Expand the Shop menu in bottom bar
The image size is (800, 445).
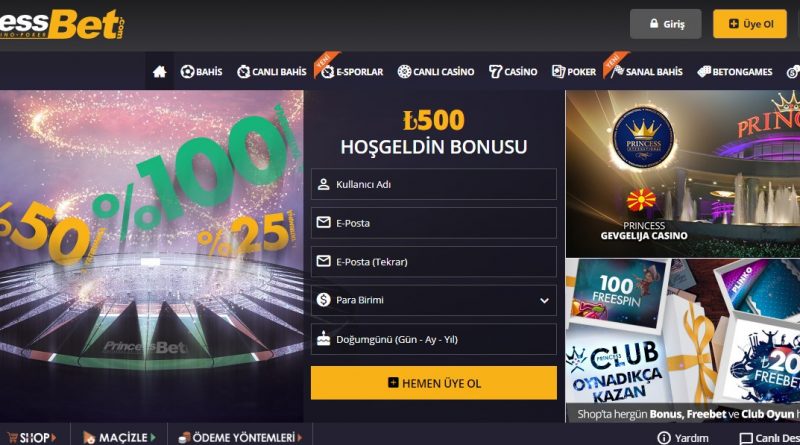(x=32, y=437)
